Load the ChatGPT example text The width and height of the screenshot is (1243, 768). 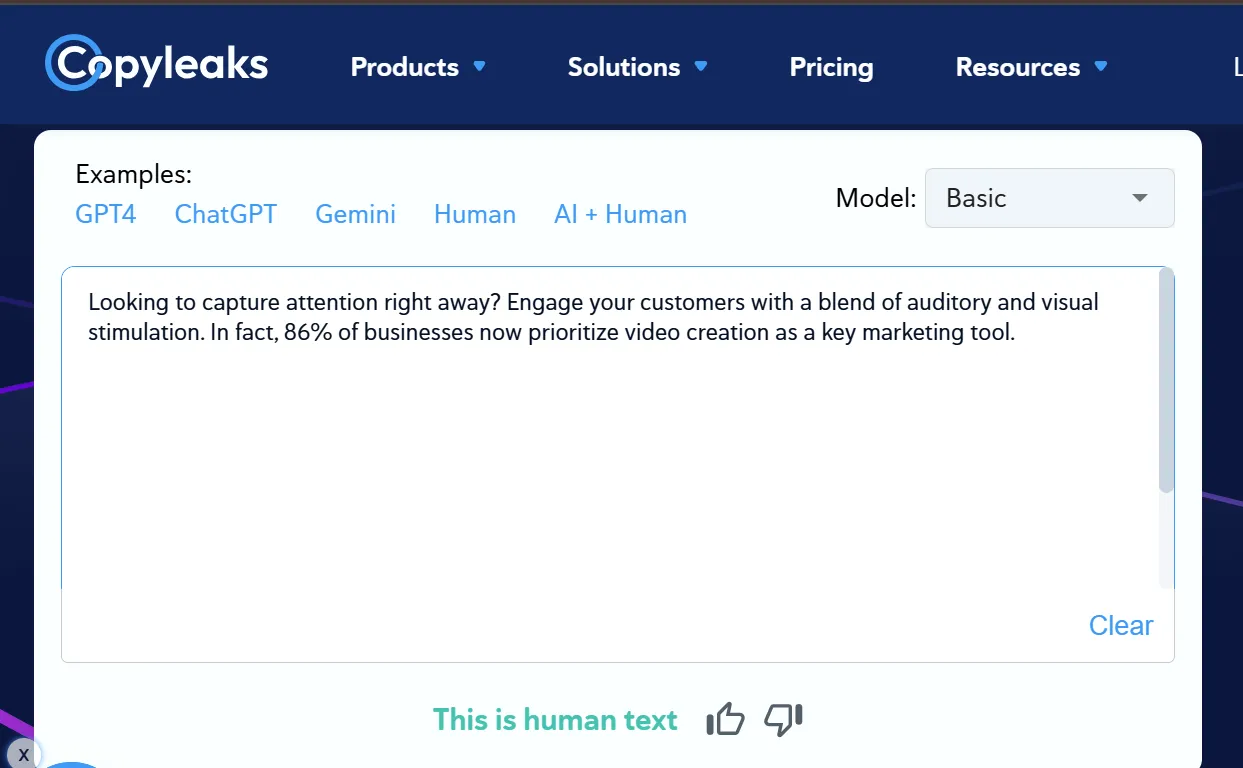point(226,214)
